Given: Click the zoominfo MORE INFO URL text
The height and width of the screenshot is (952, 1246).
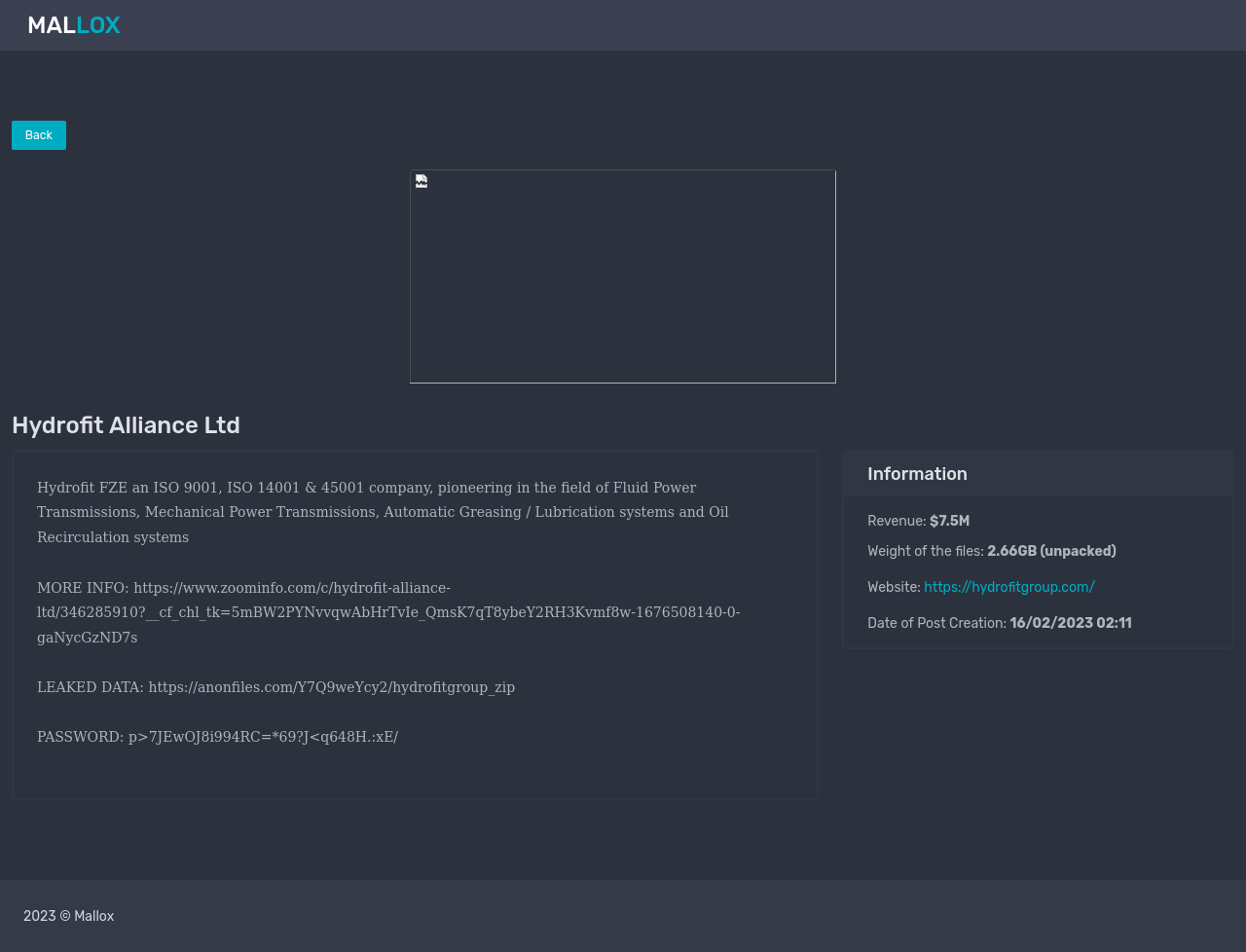Looking at the screenshot, I should click(388, 612).
